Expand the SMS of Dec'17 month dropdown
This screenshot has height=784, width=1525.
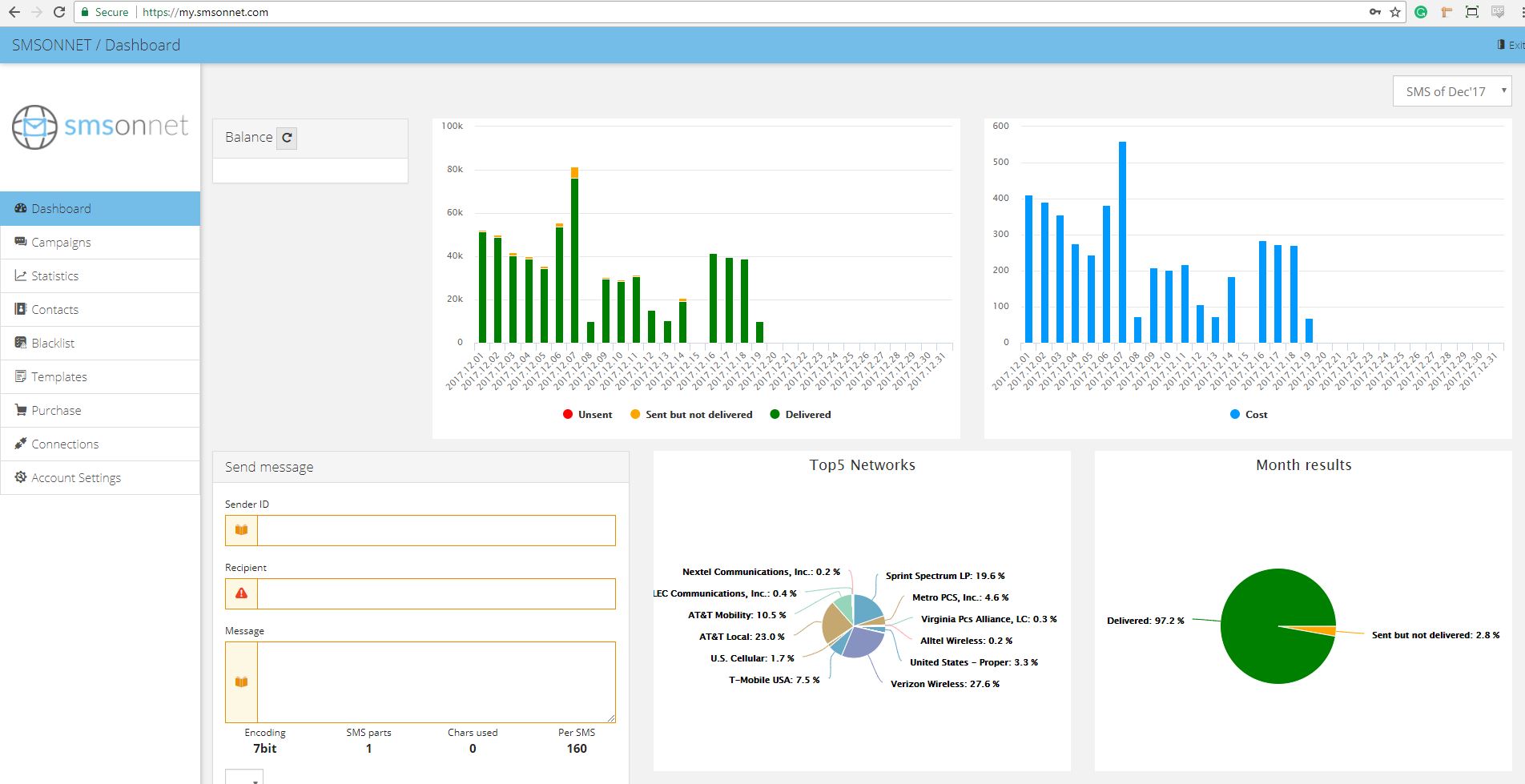(1451, 91)
